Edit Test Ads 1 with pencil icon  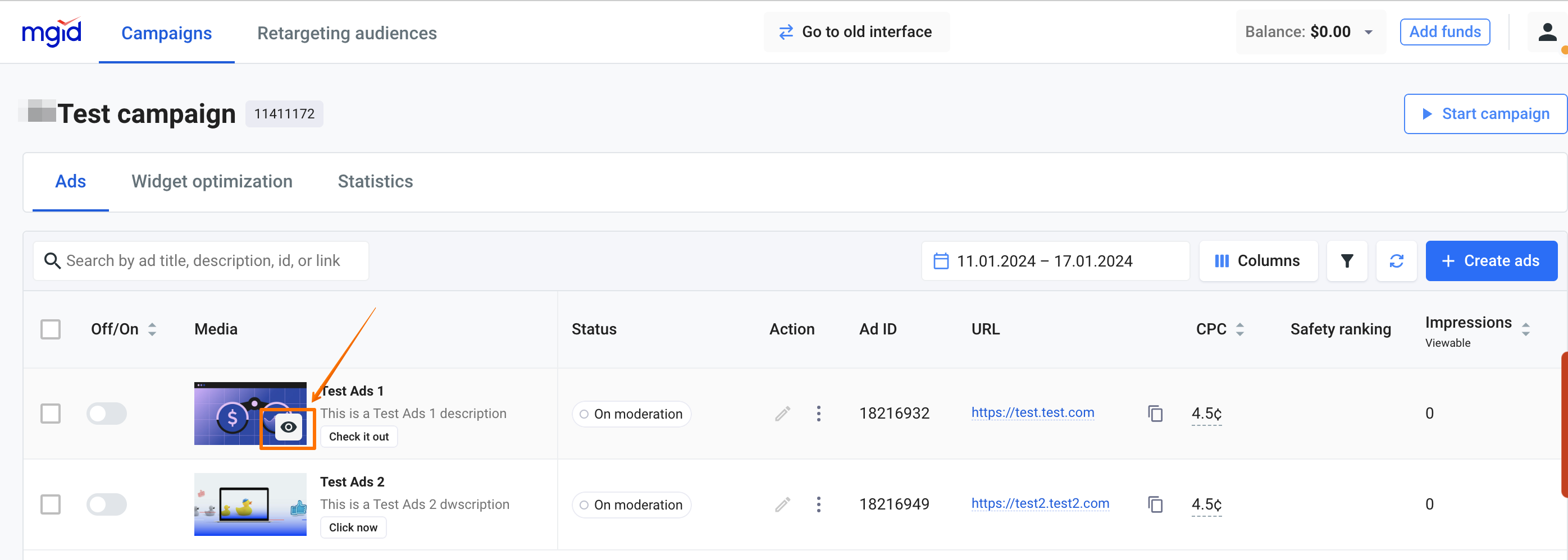click(x=782, y=414)
